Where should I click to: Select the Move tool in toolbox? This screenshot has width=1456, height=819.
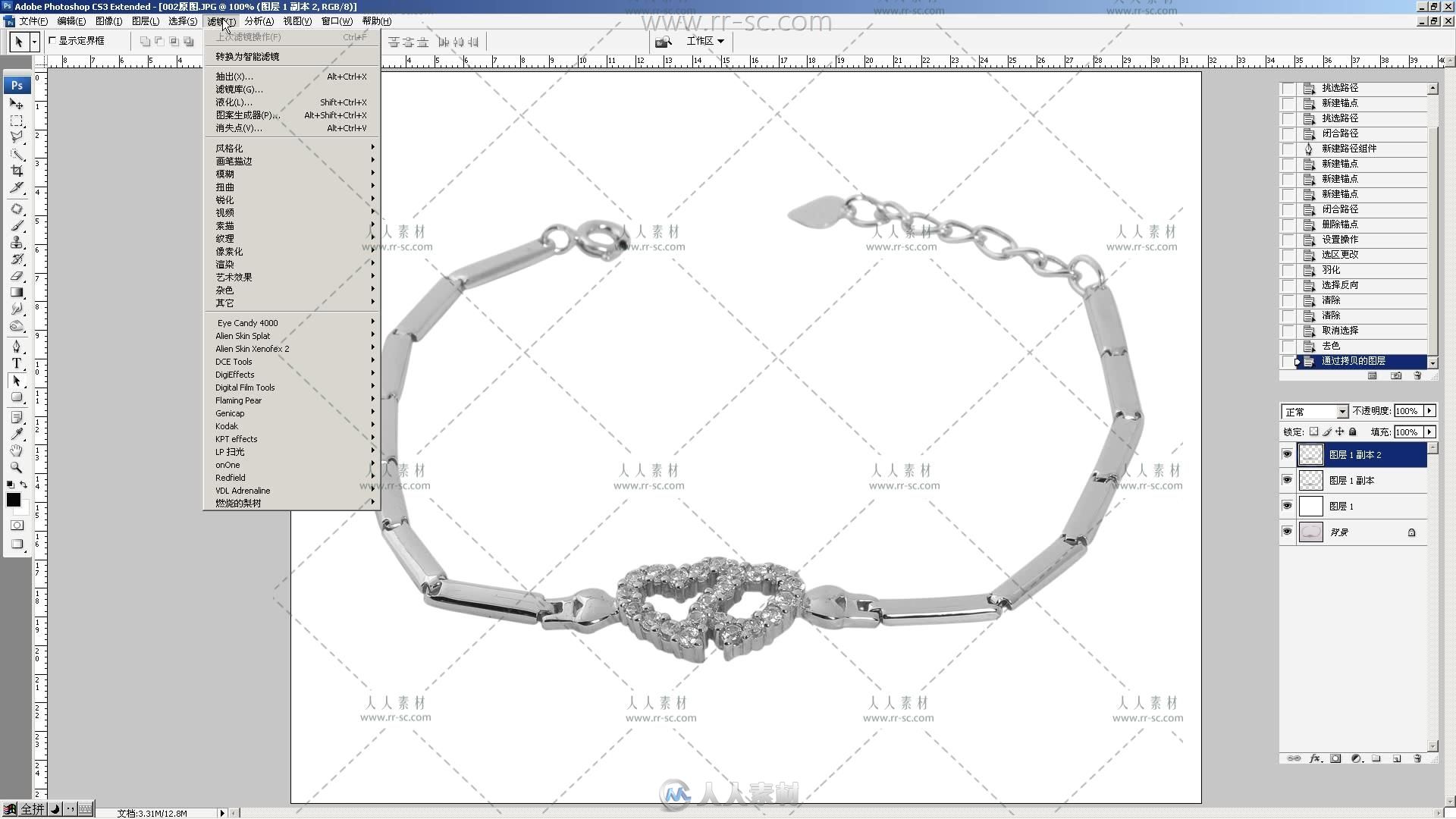[x=17, y=103]
